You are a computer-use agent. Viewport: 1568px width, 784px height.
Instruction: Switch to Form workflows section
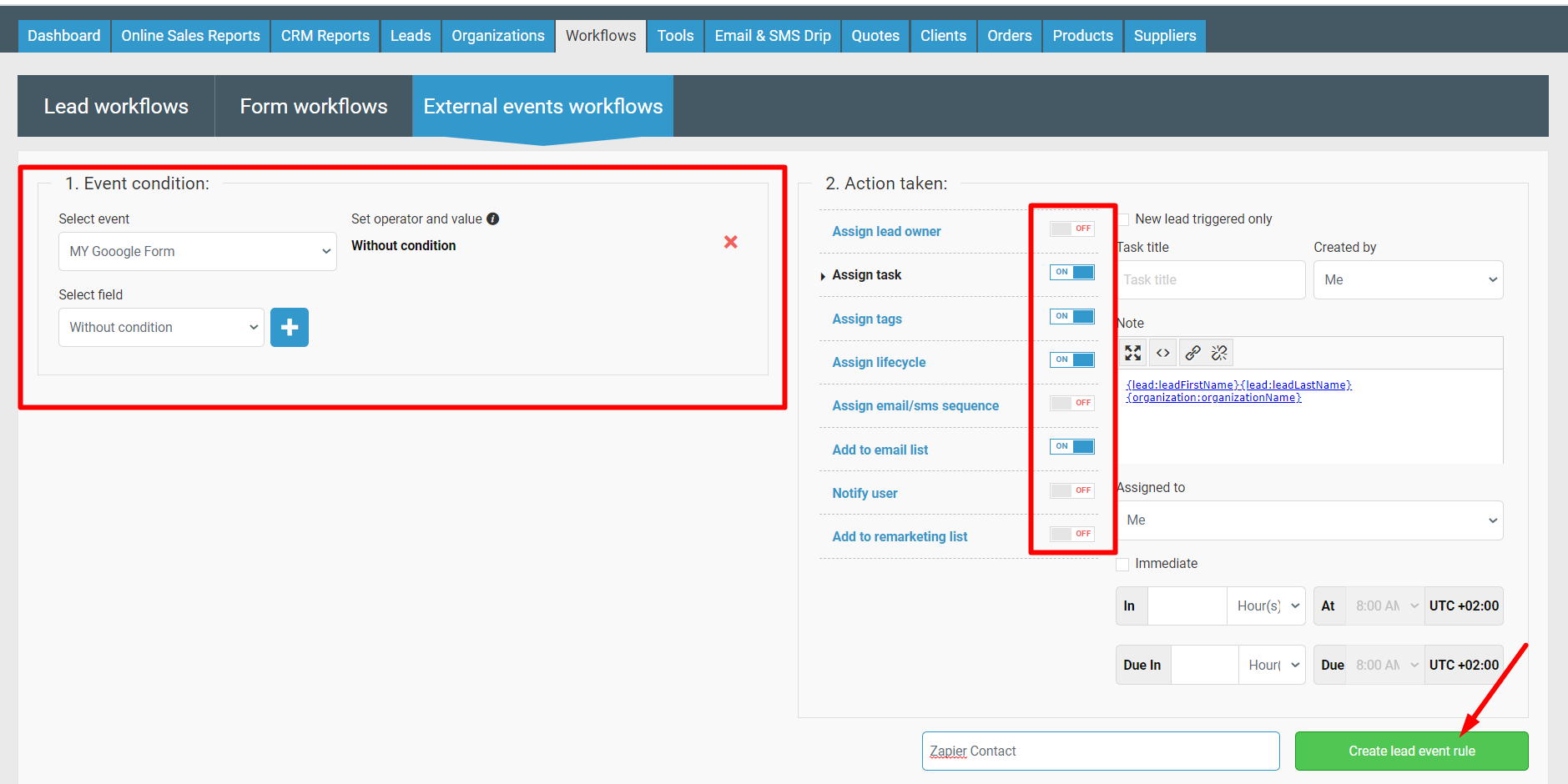(314, 106)
